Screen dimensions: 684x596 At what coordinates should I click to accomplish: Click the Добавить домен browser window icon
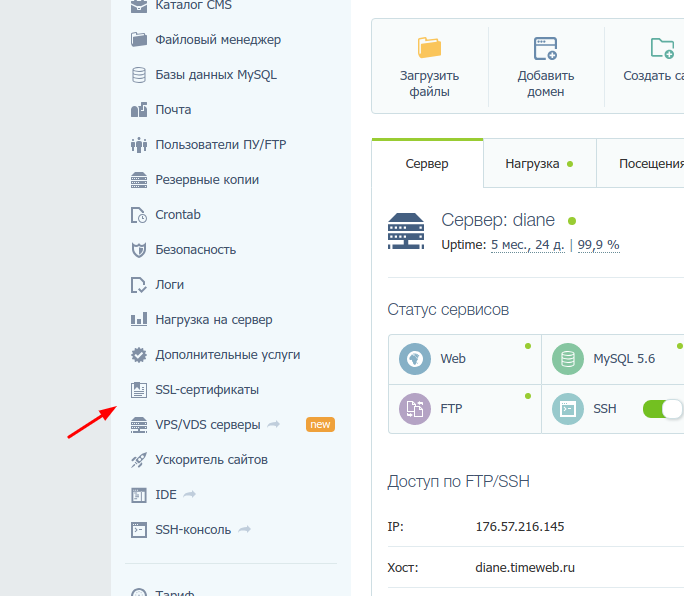pos(546,48)
